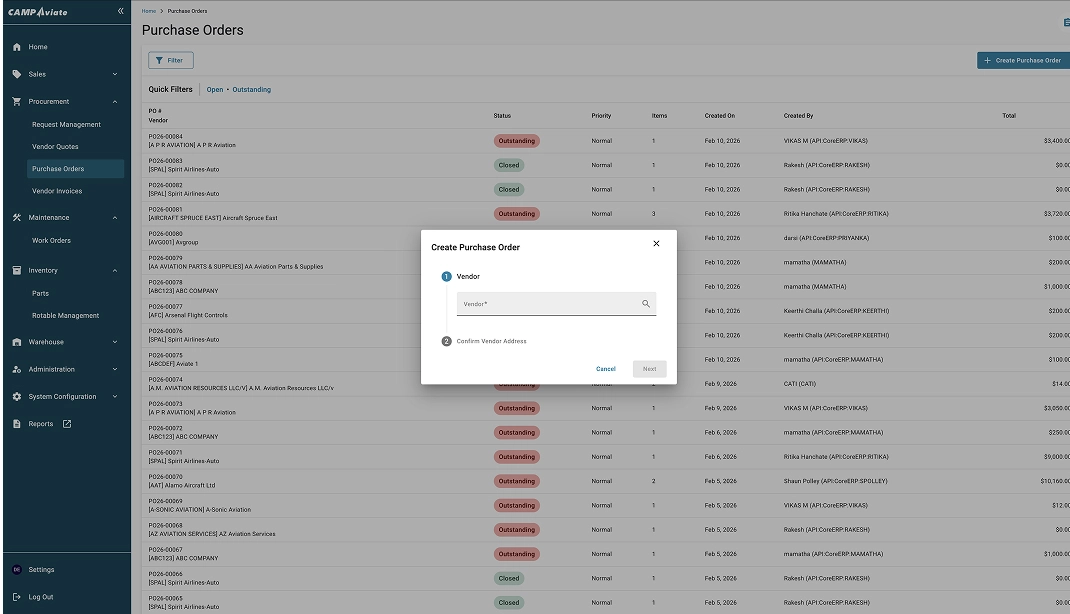Select the Outstanding quick filter
The image size is (1070, 614).
click(x=251, y=90)
